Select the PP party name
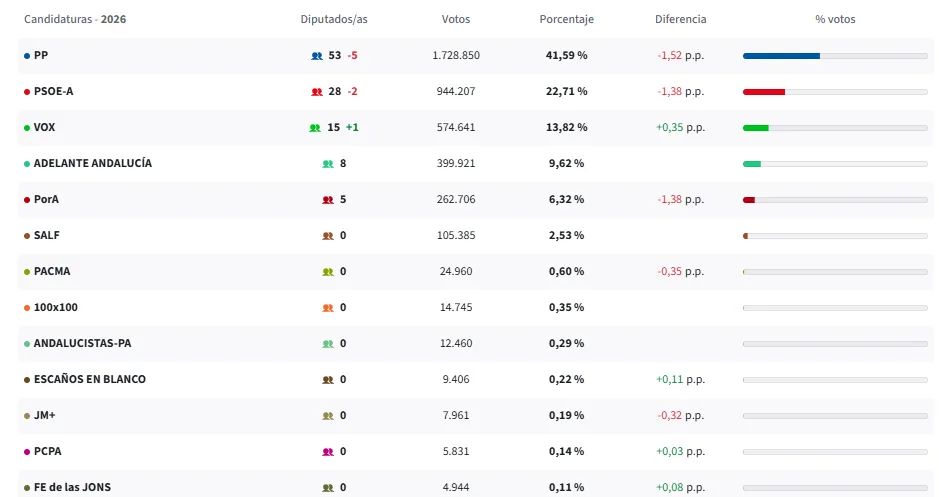This screenshot has height=497, width=939. (41, 55)
